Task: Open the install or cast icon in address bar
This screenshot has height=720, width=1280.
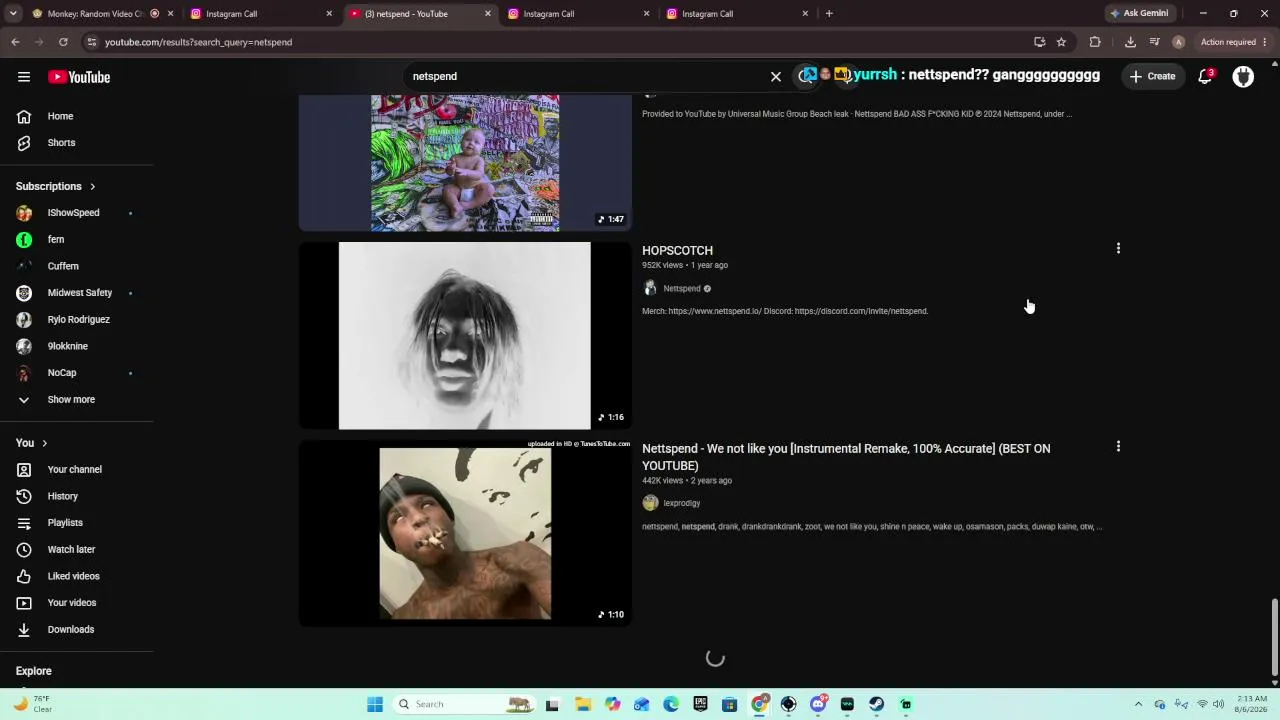Action: (1040, 42)
